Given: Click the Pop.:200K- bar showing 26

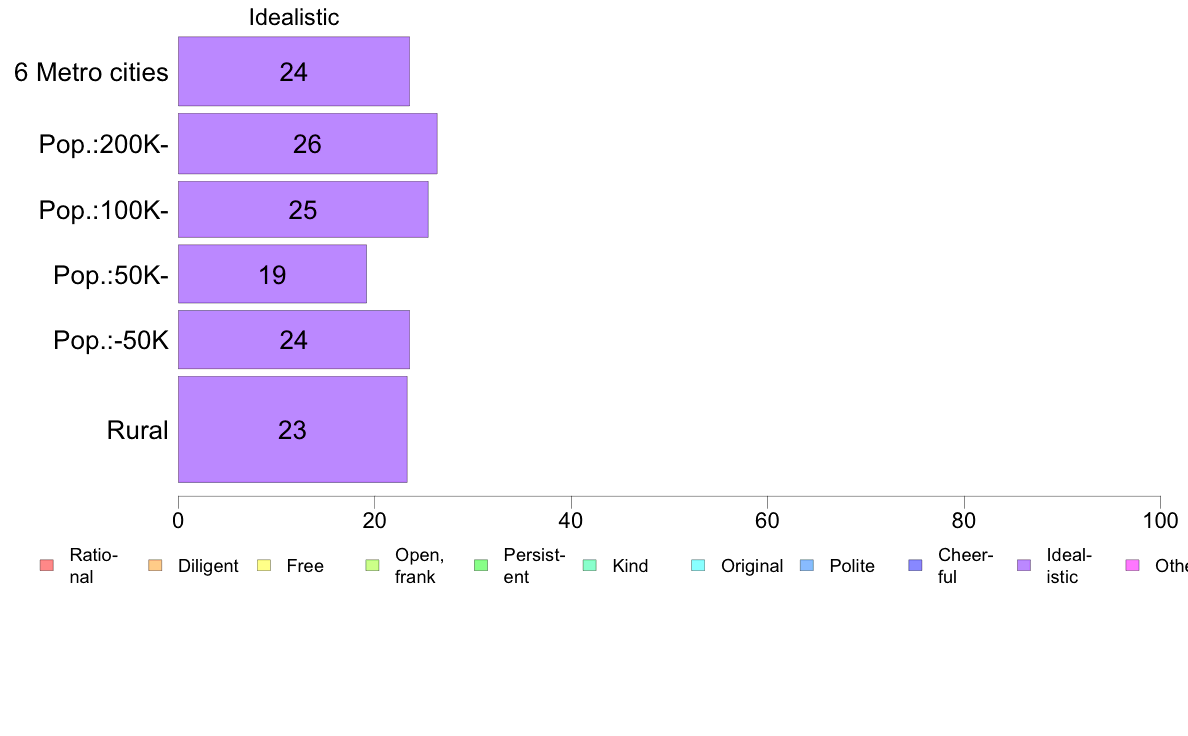Looking at the screenshot, I should click(x=308, y=144).
